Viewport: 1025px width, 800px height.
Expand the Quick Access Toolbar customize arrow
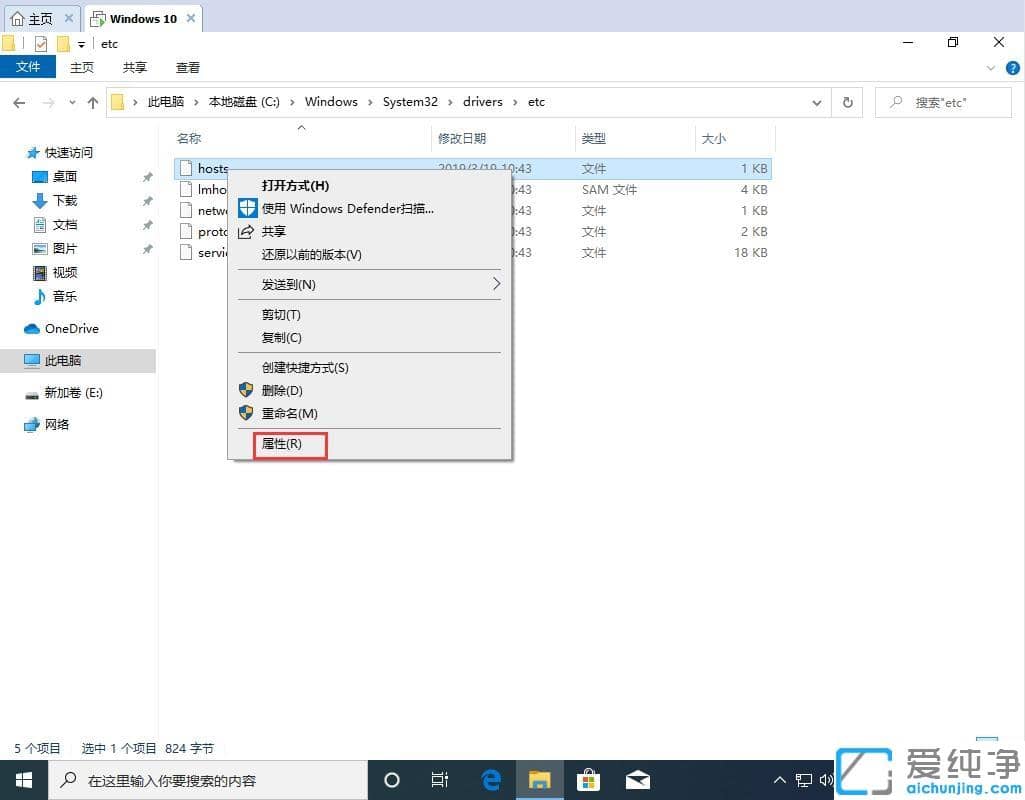80,43
